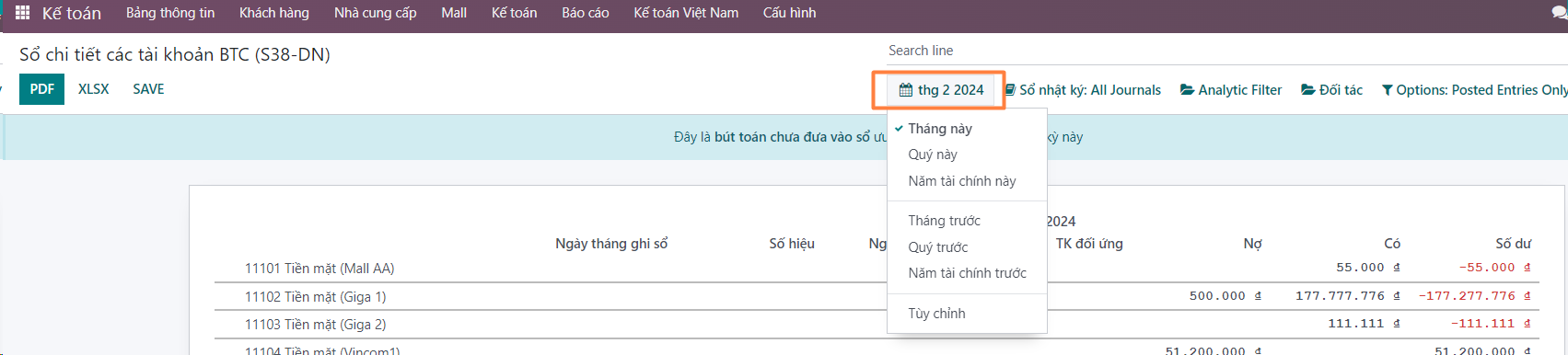Expand account 11101 Tiền mặt (Mall AA)

pos(319,269)
